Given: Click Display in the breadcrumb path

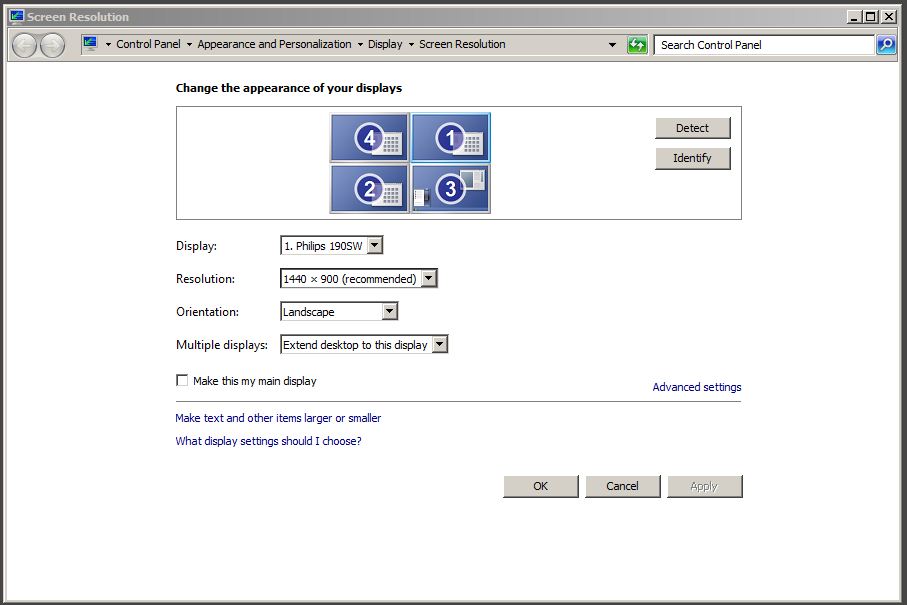Looking at the screenshot, I should pyautogui.click(x=385, y=44).
